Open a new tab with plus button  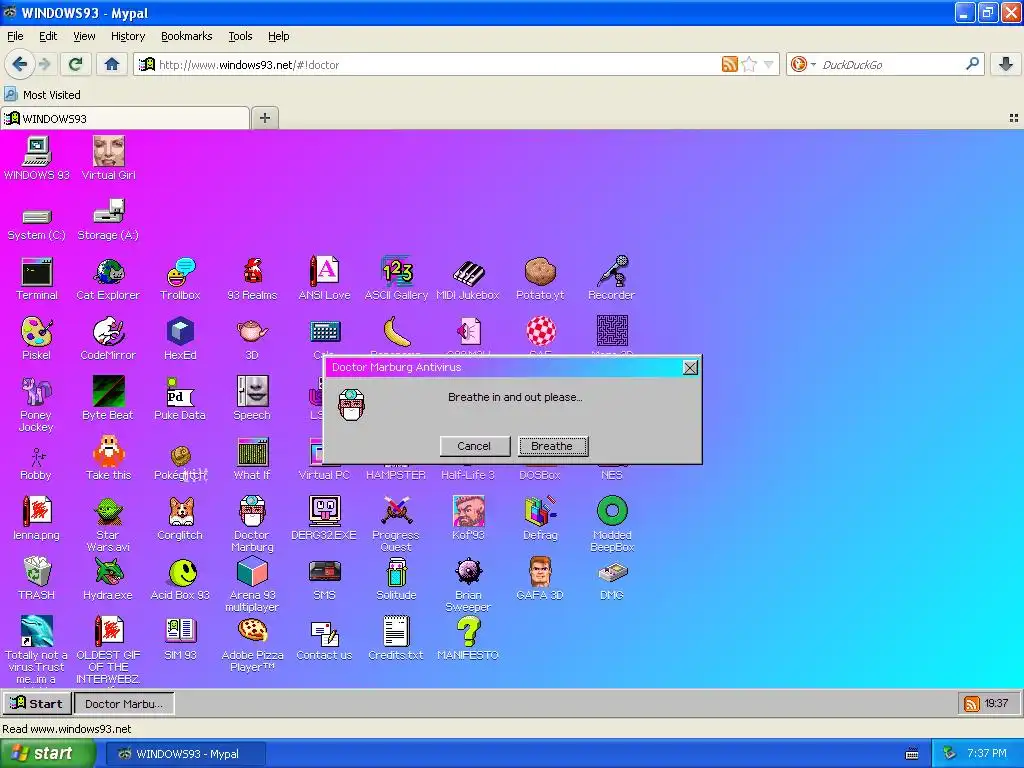[264, 118]
